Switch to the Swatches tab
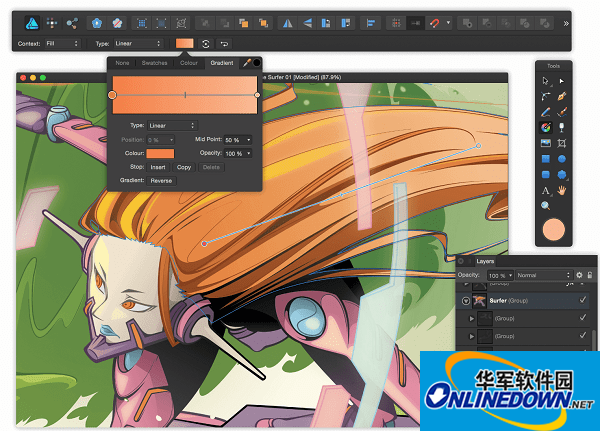The width and height of the screenshot is (600, 431). tap(154, 63)
